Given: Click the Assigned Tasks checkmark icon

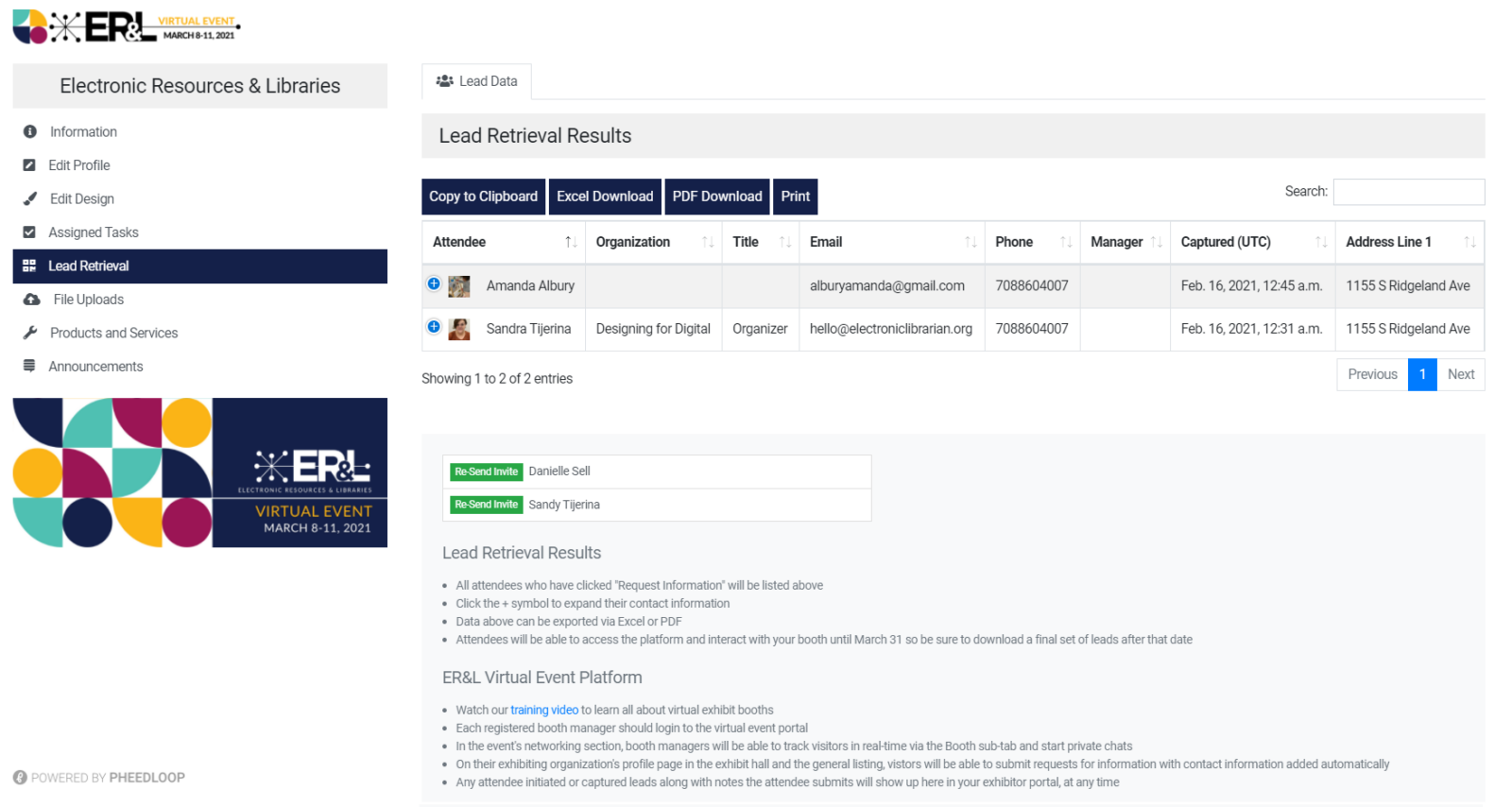Looking at the screenshot, I should click(29, 232).
